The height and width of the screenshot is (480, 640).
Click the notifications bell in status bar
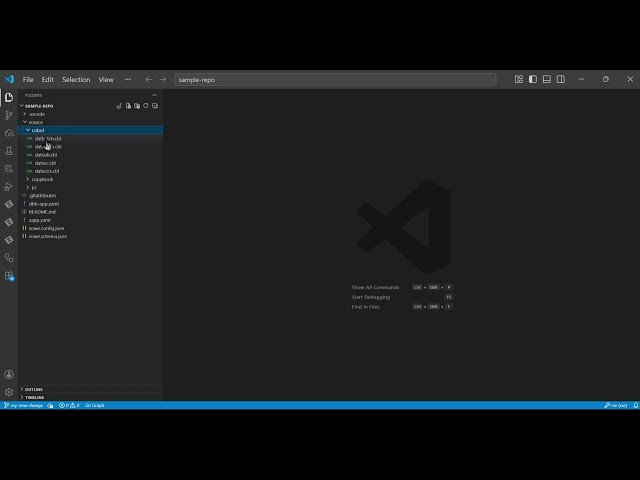point(636,405)
